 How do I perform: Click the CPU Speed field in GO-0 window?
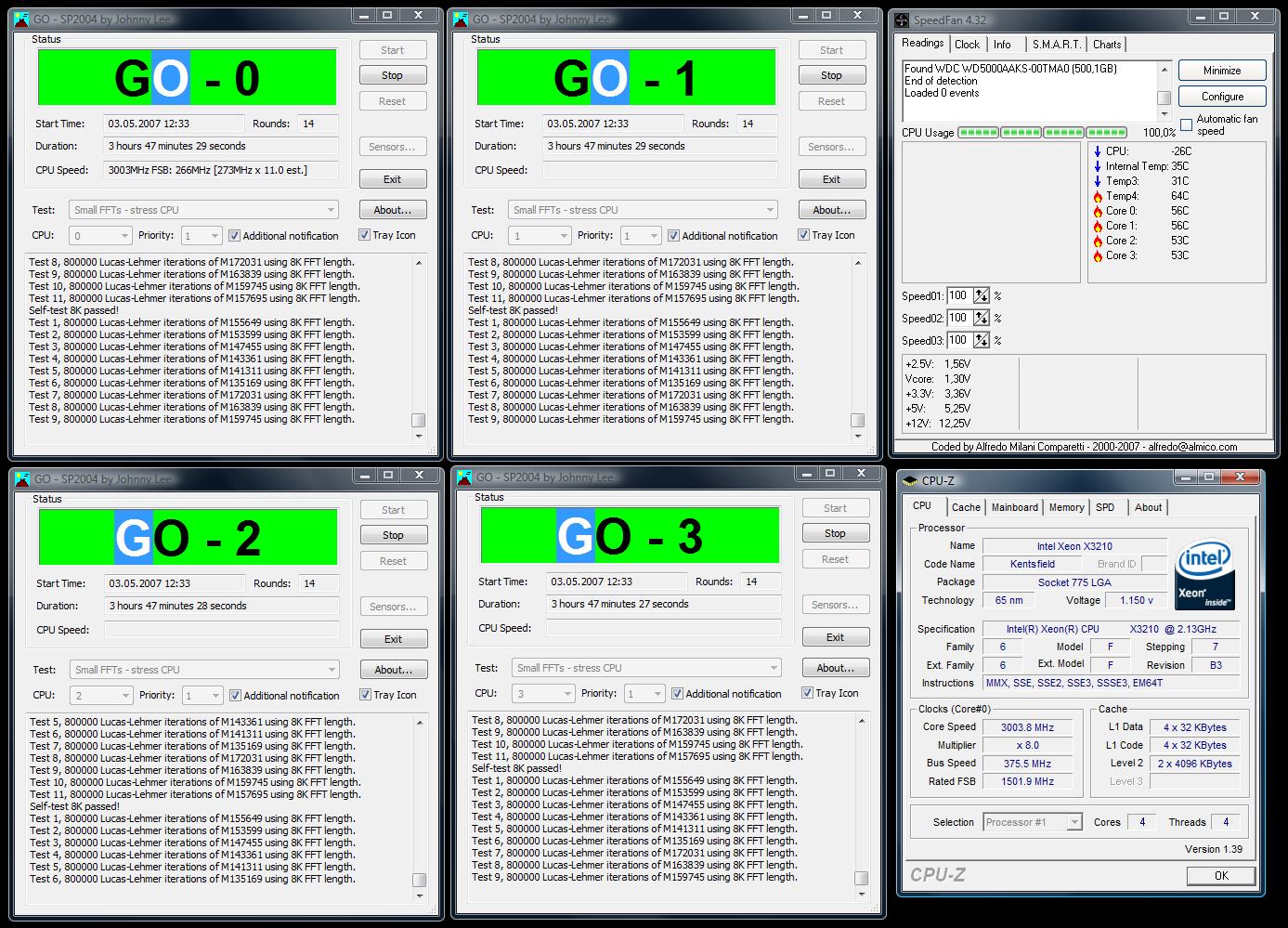(222, 170)
